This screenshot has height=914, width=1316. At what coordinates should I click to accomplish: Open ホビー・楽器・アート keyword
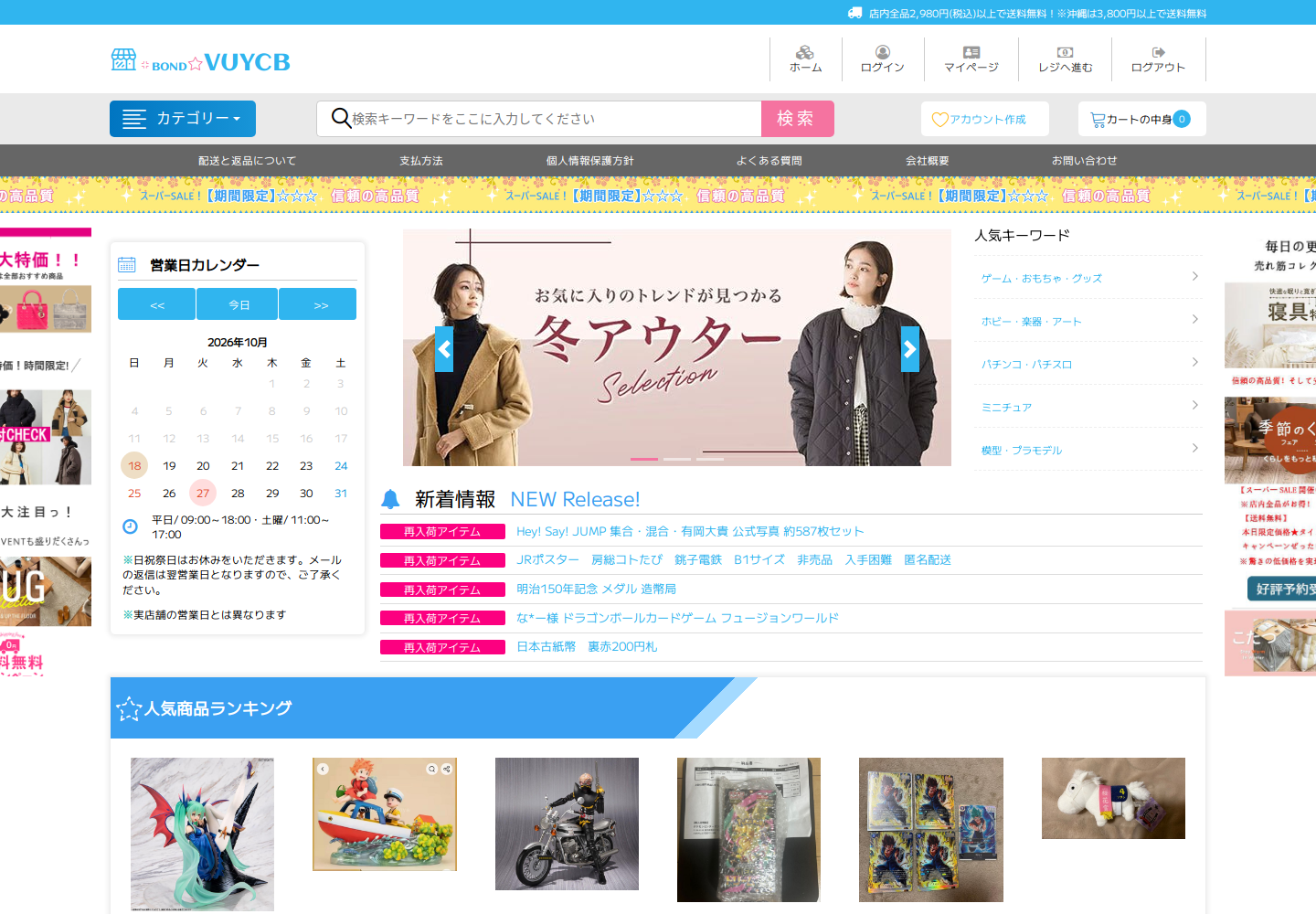click(1032, 322)
